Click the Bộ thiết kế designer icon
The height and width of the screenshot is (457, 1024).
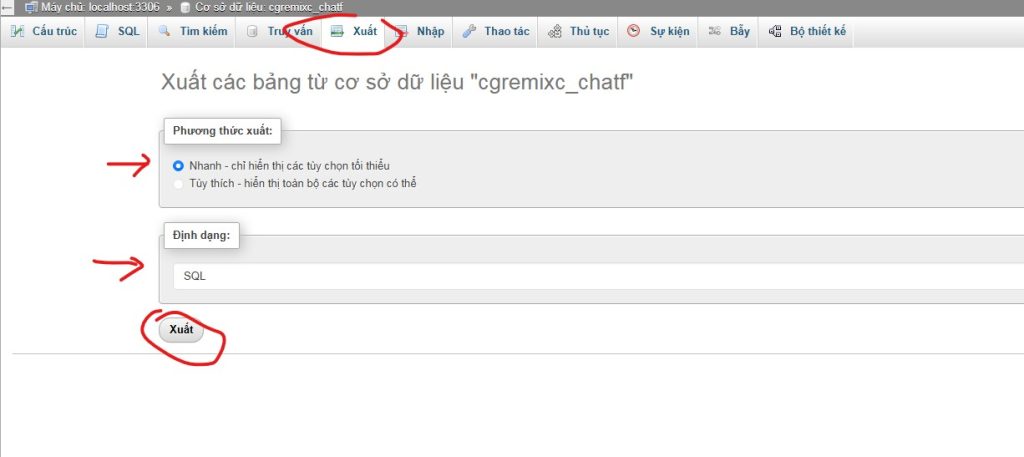coord(775,32)
